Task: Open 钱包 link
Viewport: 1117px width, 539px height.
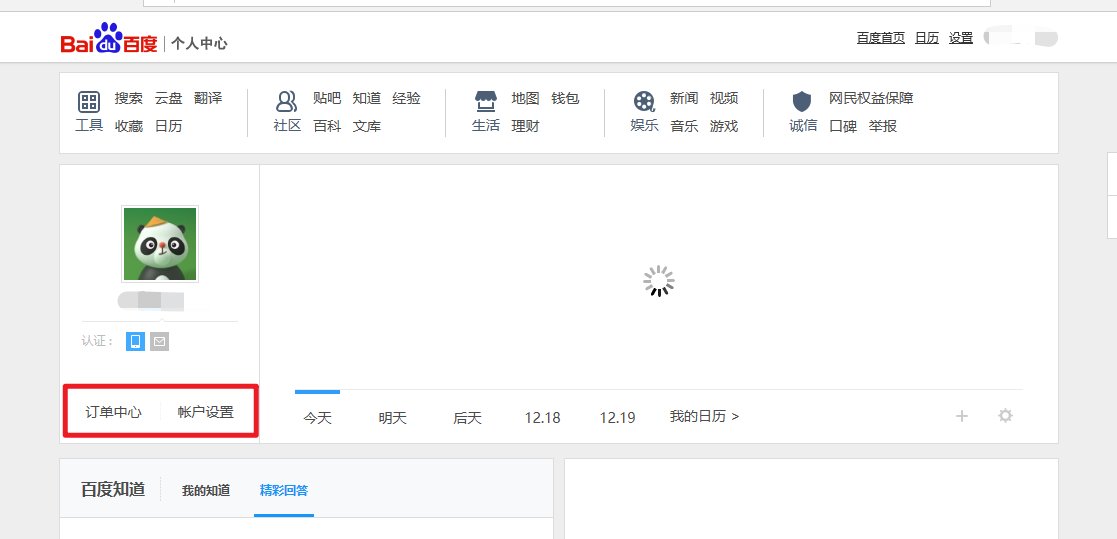Action: point(565,98)
